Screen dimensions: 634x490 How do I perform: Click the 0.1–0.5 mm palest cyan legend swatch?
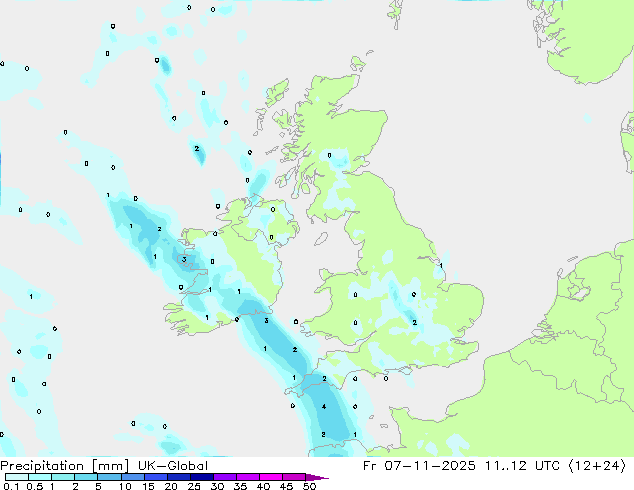click(x=17, y=477)
